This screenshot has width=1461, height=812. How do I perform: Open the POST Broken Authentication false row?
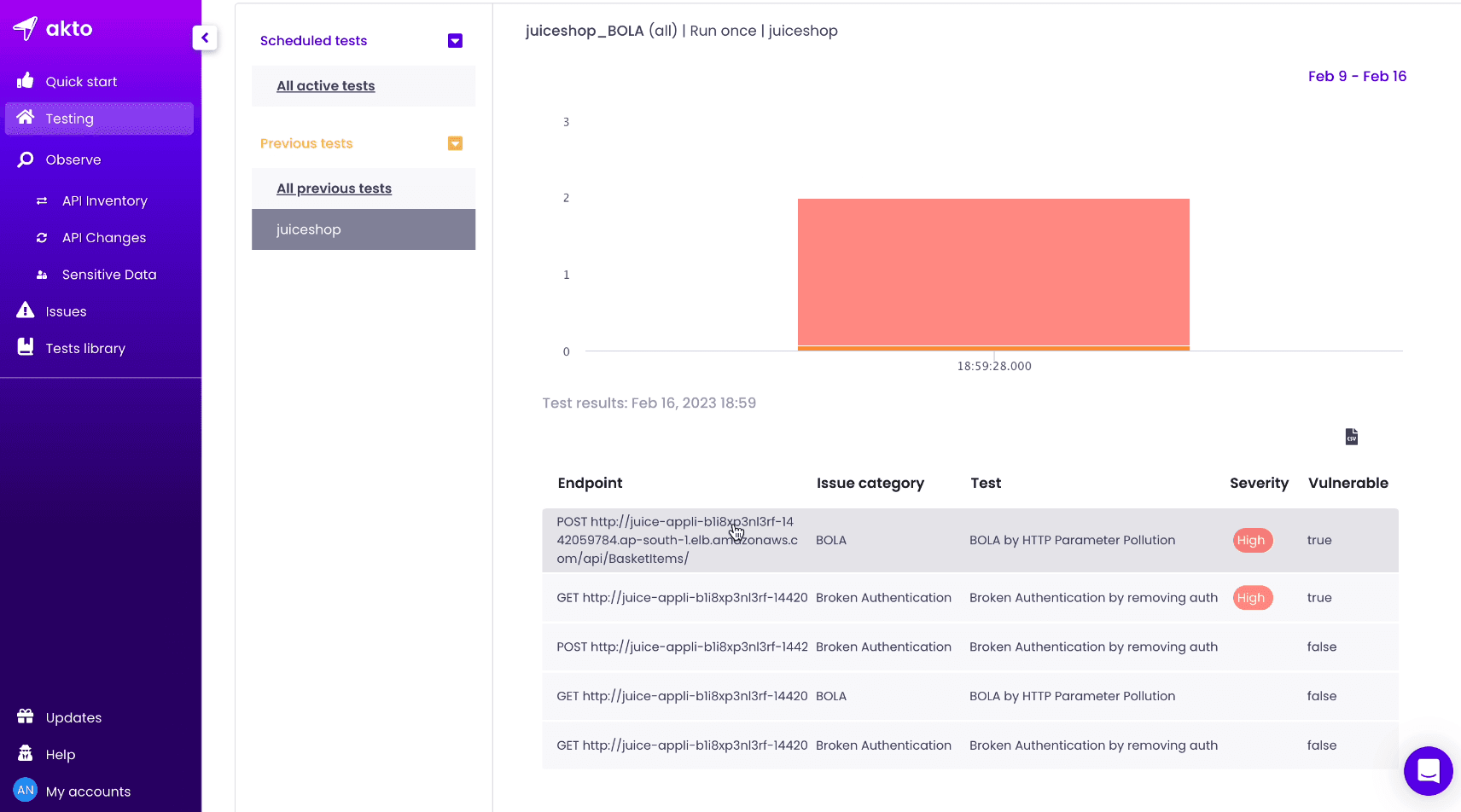tap(970, 647)
